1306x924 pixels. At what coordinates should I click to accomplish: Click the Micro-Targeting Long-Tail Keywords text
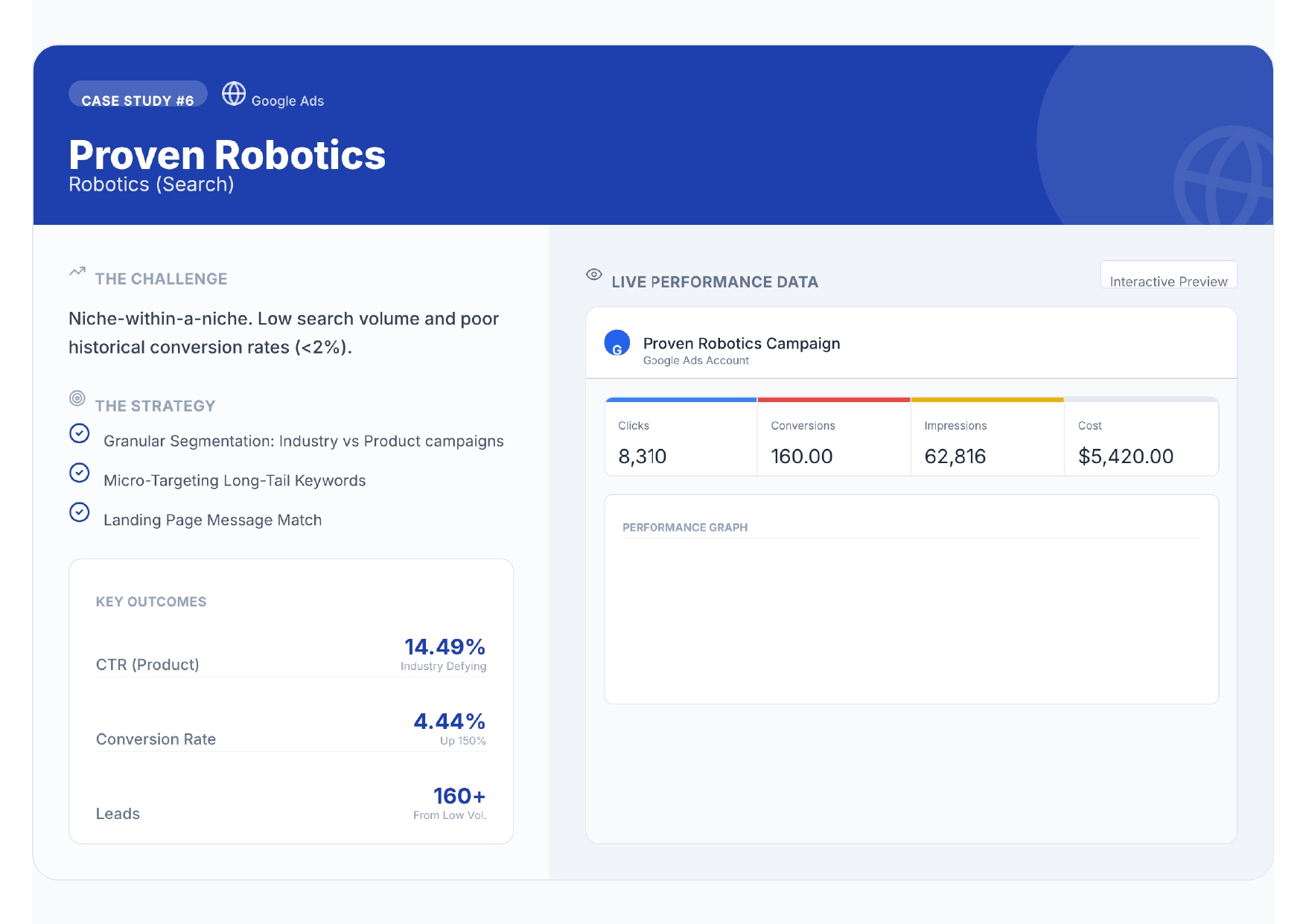coord(235,481)
